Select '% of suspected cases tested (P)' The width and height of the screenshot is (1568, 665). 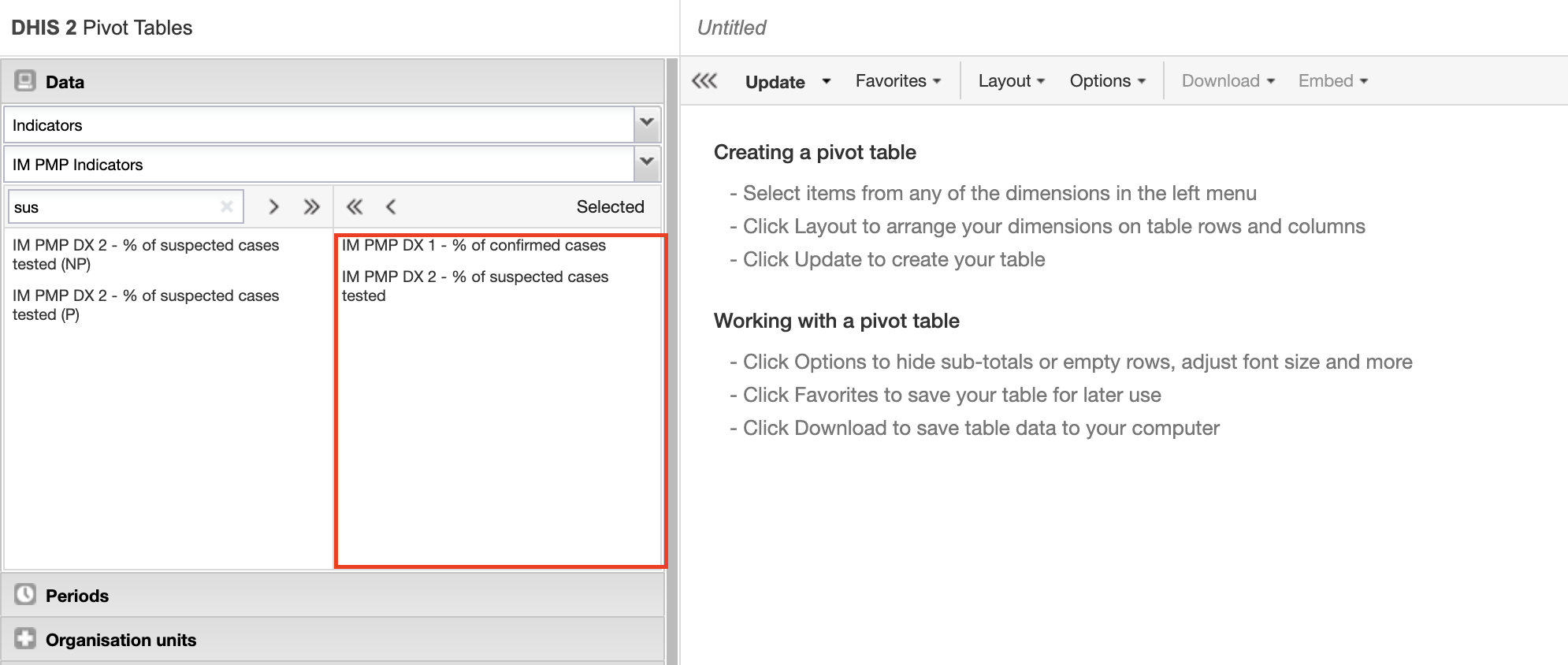coord(146,305)
